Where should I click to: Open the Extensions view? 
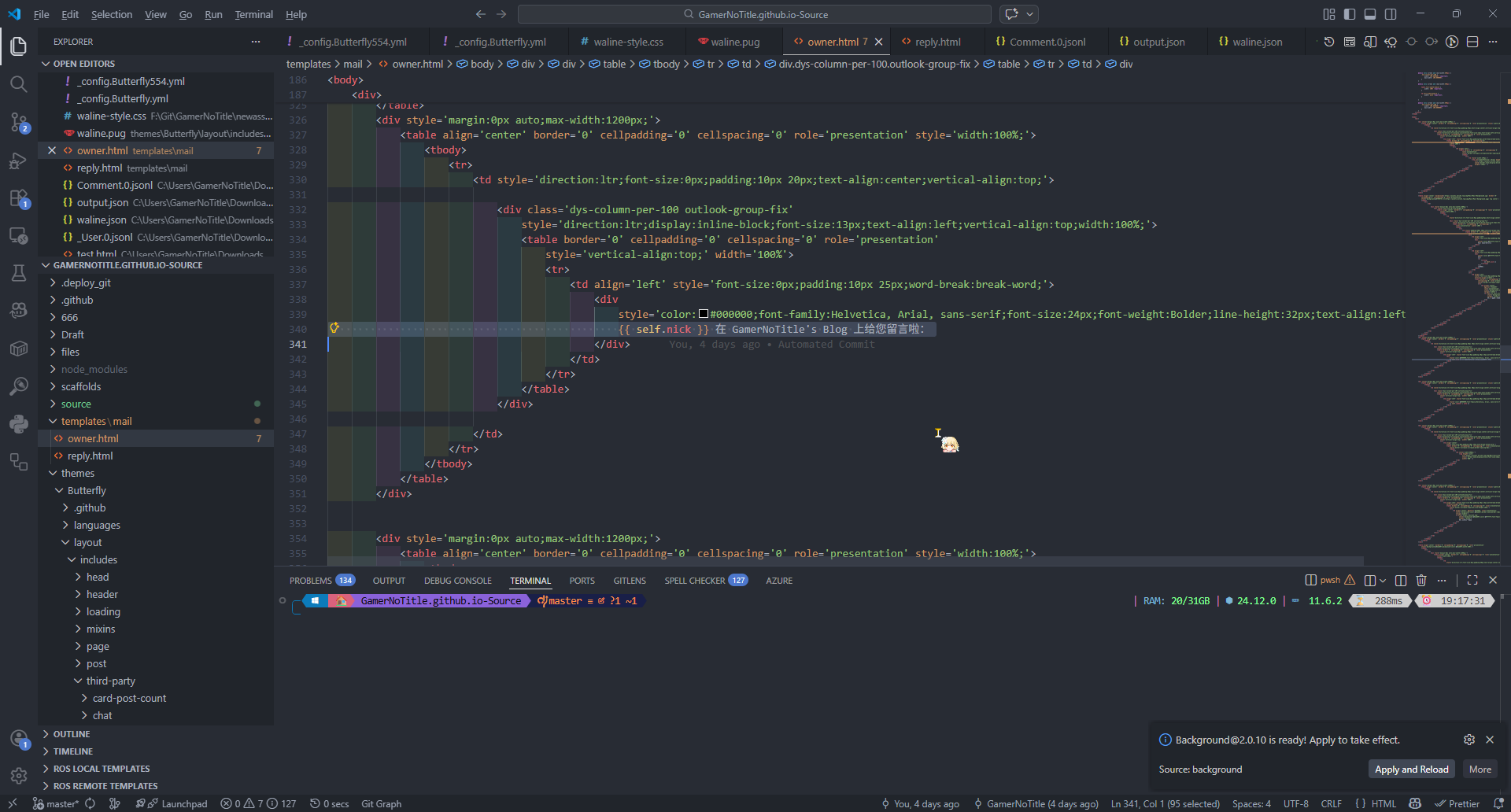19,198
